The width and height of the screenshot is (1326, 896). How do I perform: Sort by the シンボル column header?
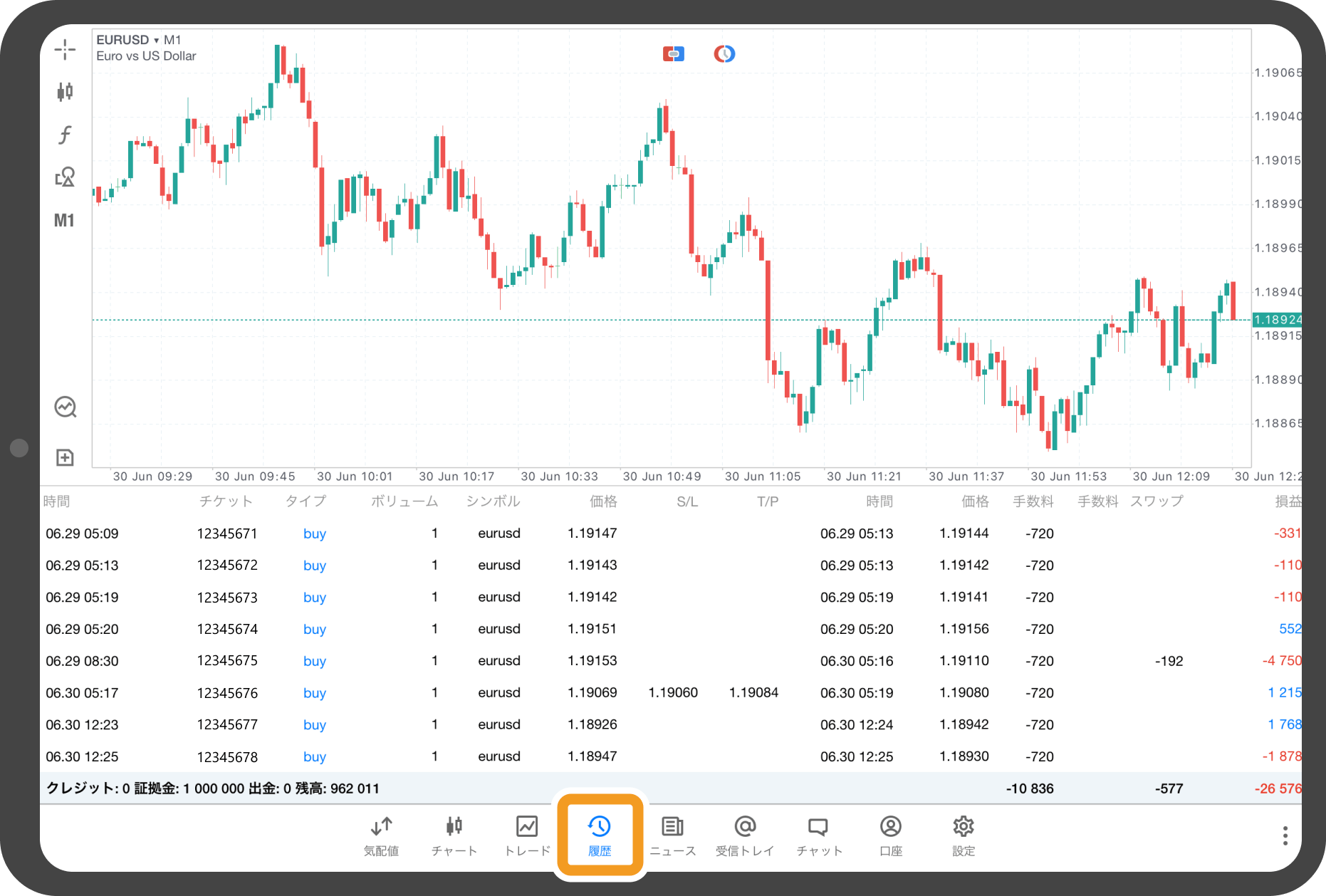point(493,501)
